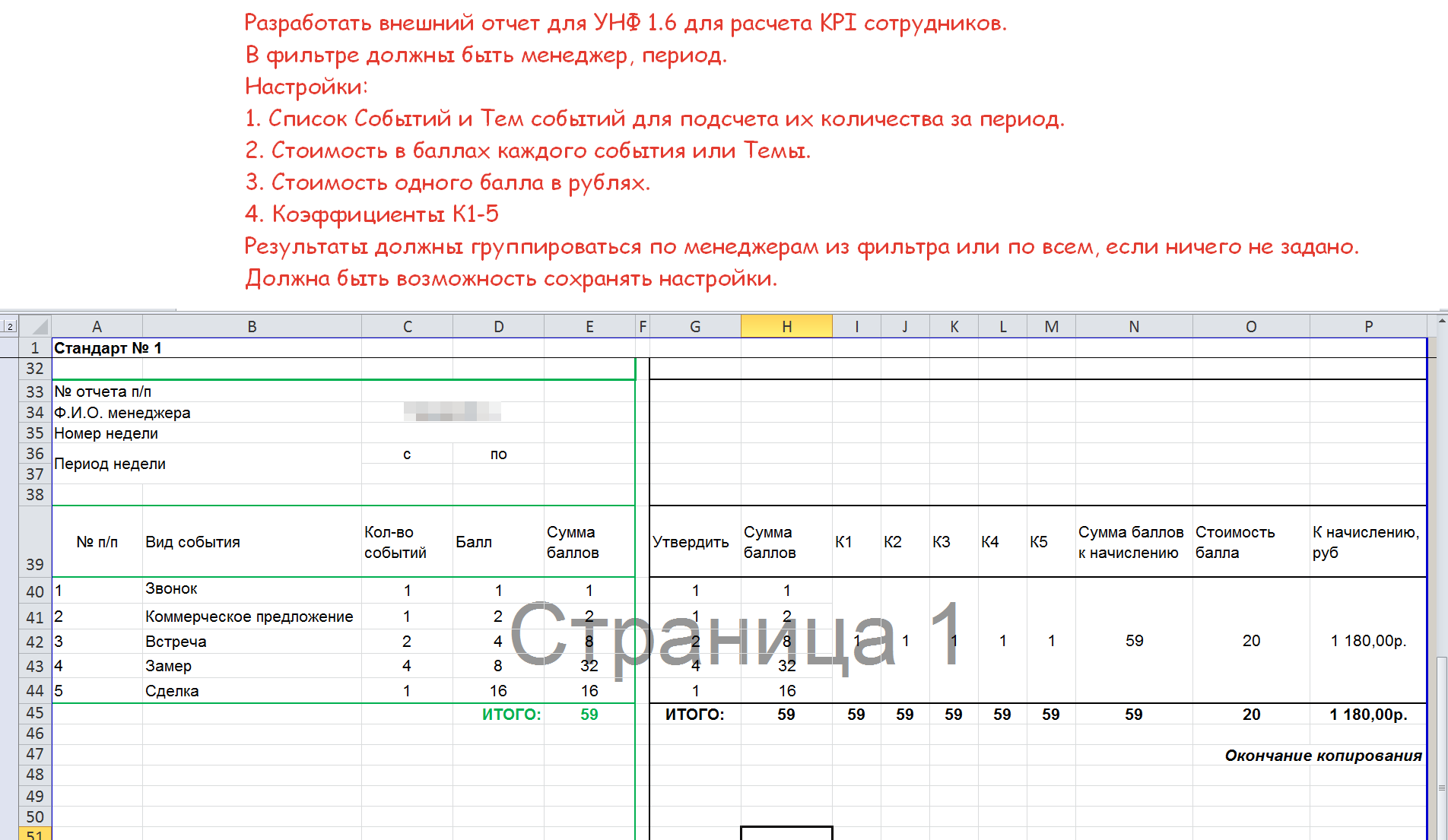
Task: Select the 'Коммерческое предложение' cell
Action: (249, 617)
